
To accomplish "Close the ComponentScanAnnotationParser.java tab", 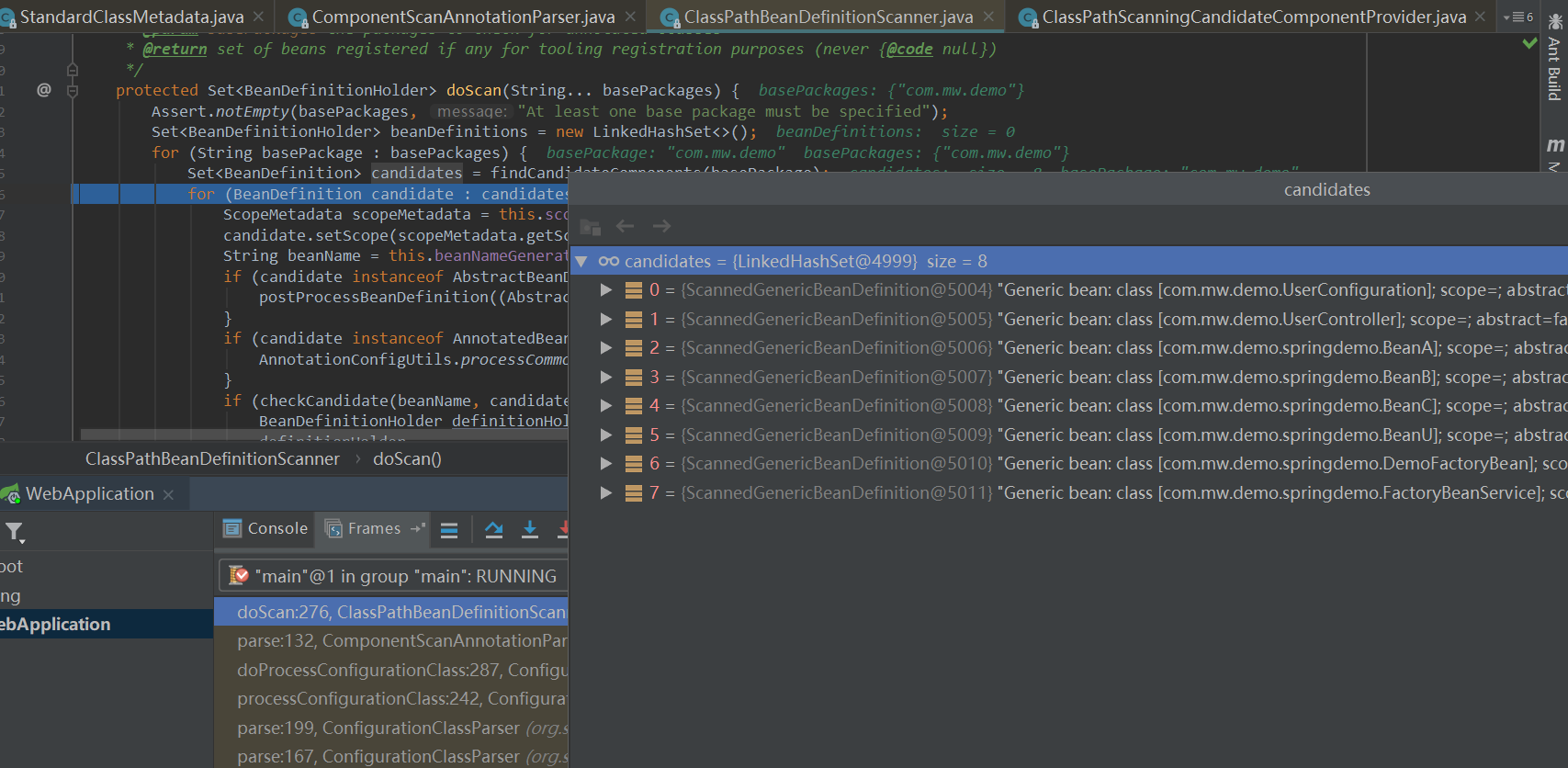I will click(x=630, y=17).
